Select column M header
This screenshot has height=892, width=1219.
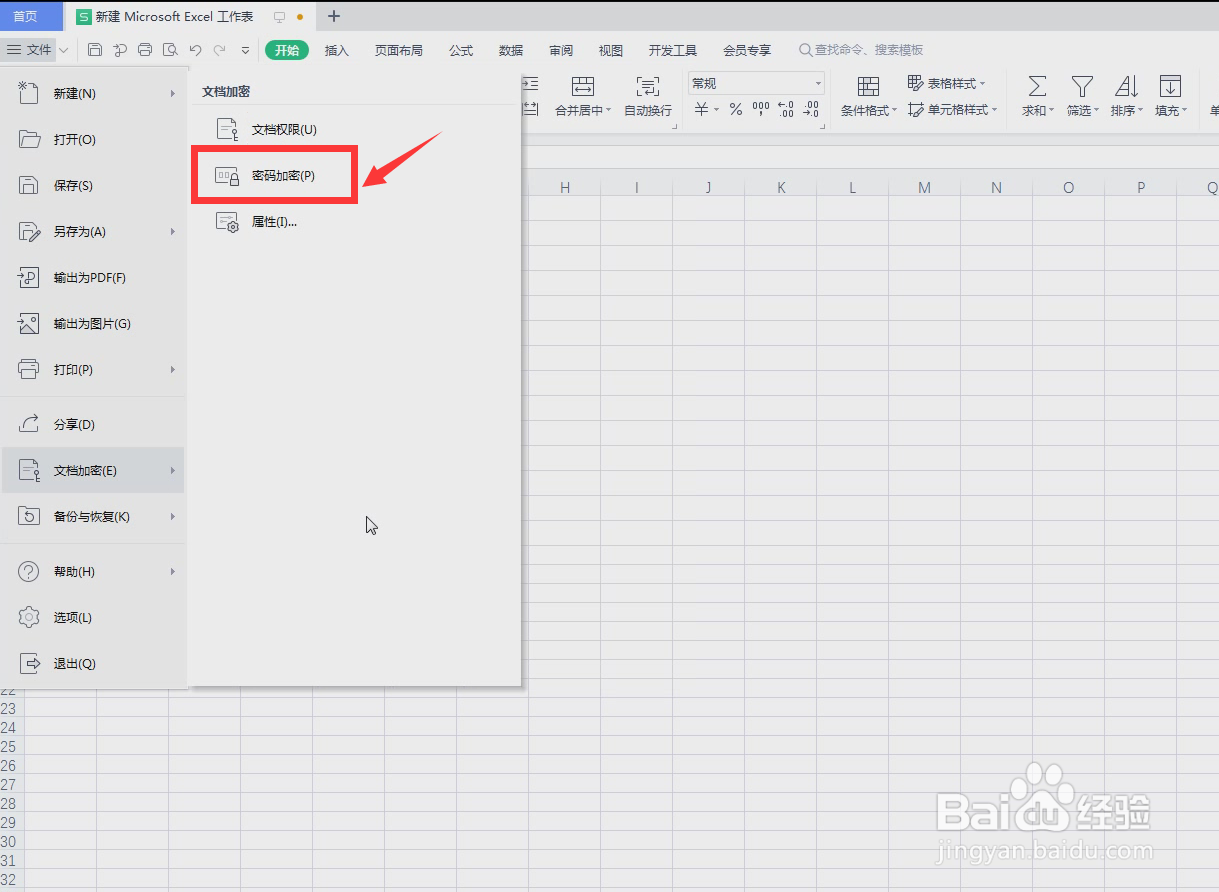(x=924, y=187)
